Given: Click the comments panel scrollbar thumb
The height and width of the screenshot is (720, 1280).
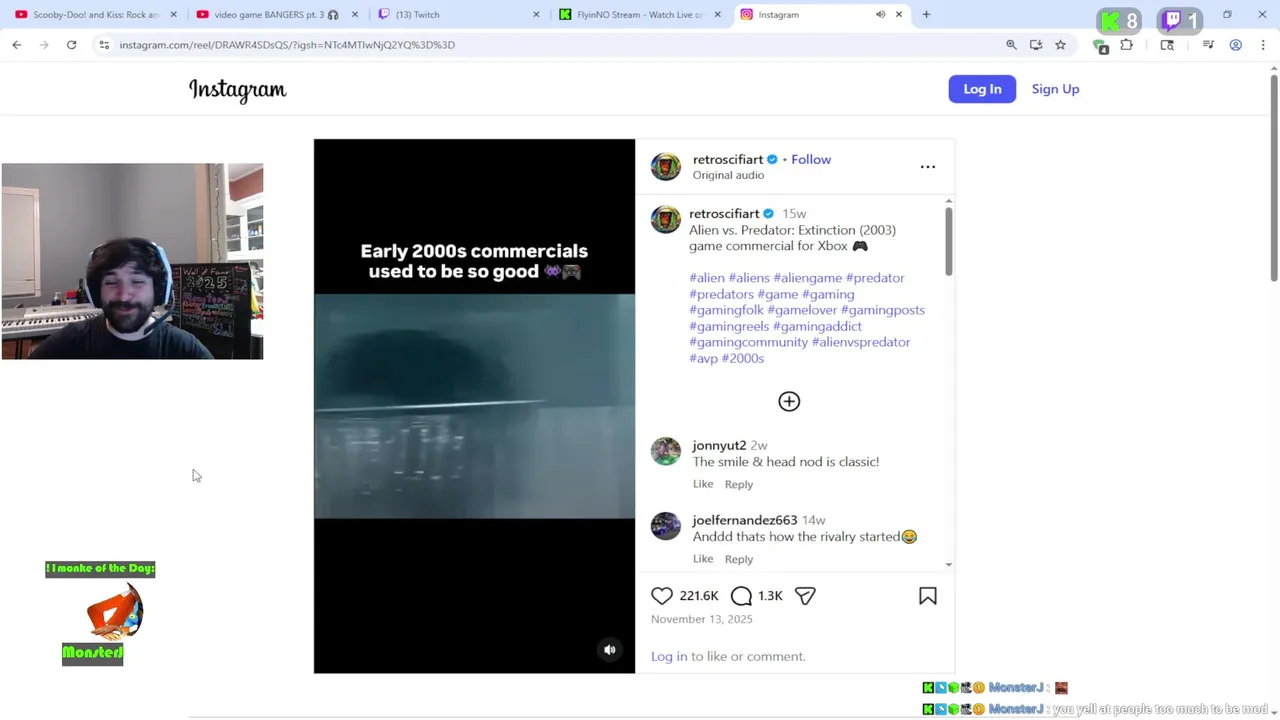Looking at the screenshot, I should (x=948, y=240).
